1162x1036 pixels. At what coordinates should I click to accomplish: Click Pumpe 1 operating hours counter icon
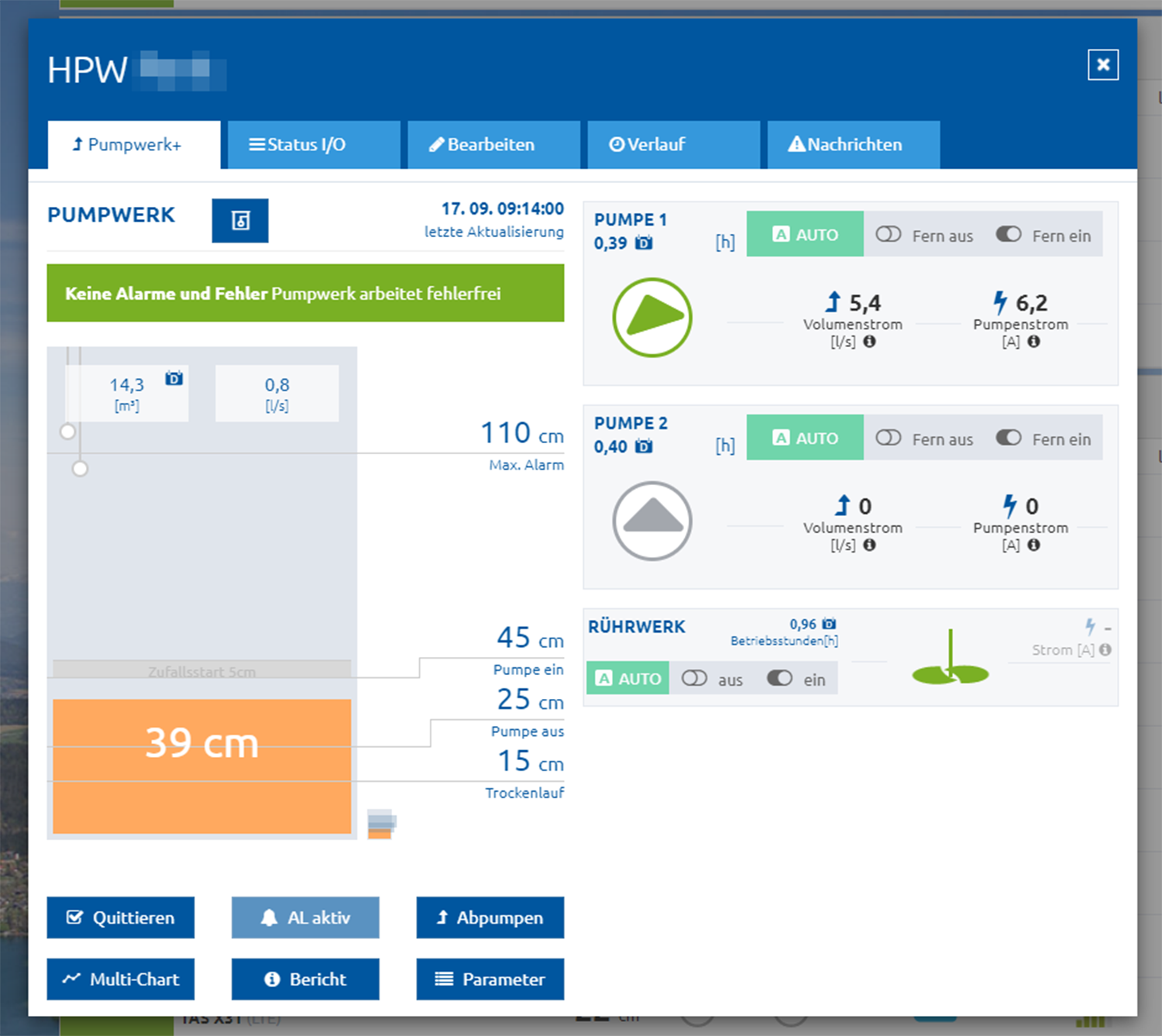click(x=644, y=243)
